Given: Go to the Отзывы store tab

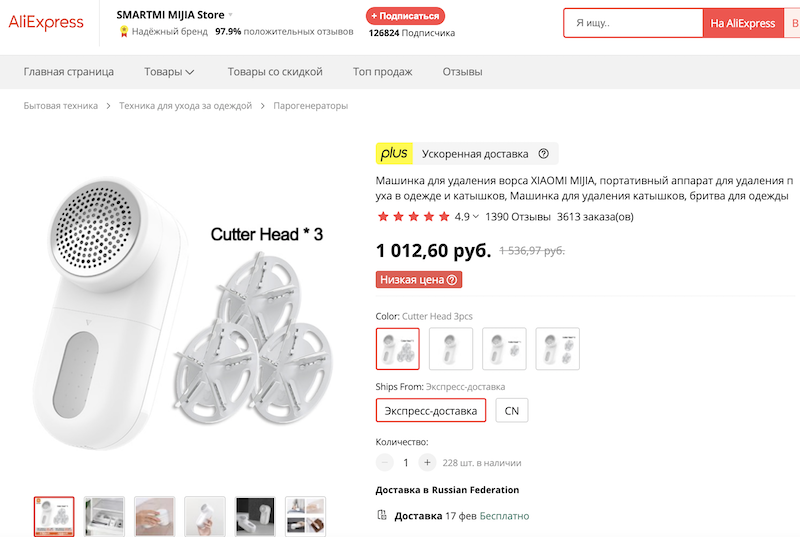Looking at the screenshot, I should coord(462,72).
